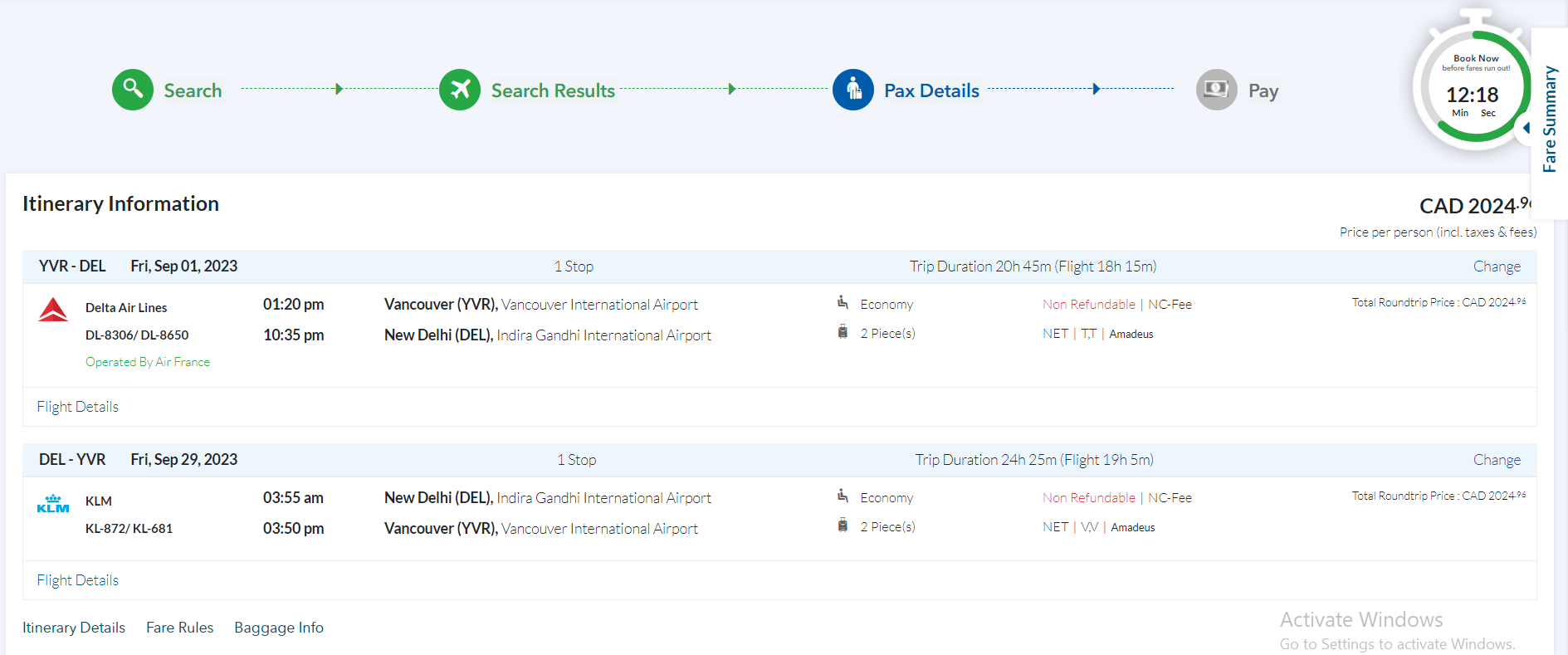Go back to the Search step label
1568x655 pixels.
coord(193,90)
